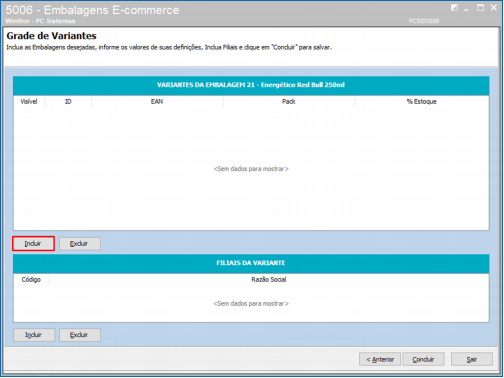Image resolution: width=504 pixels, height=378 pixels.
Task: Click the window edit icon in title bar
Action: click(x=454, y=8)
